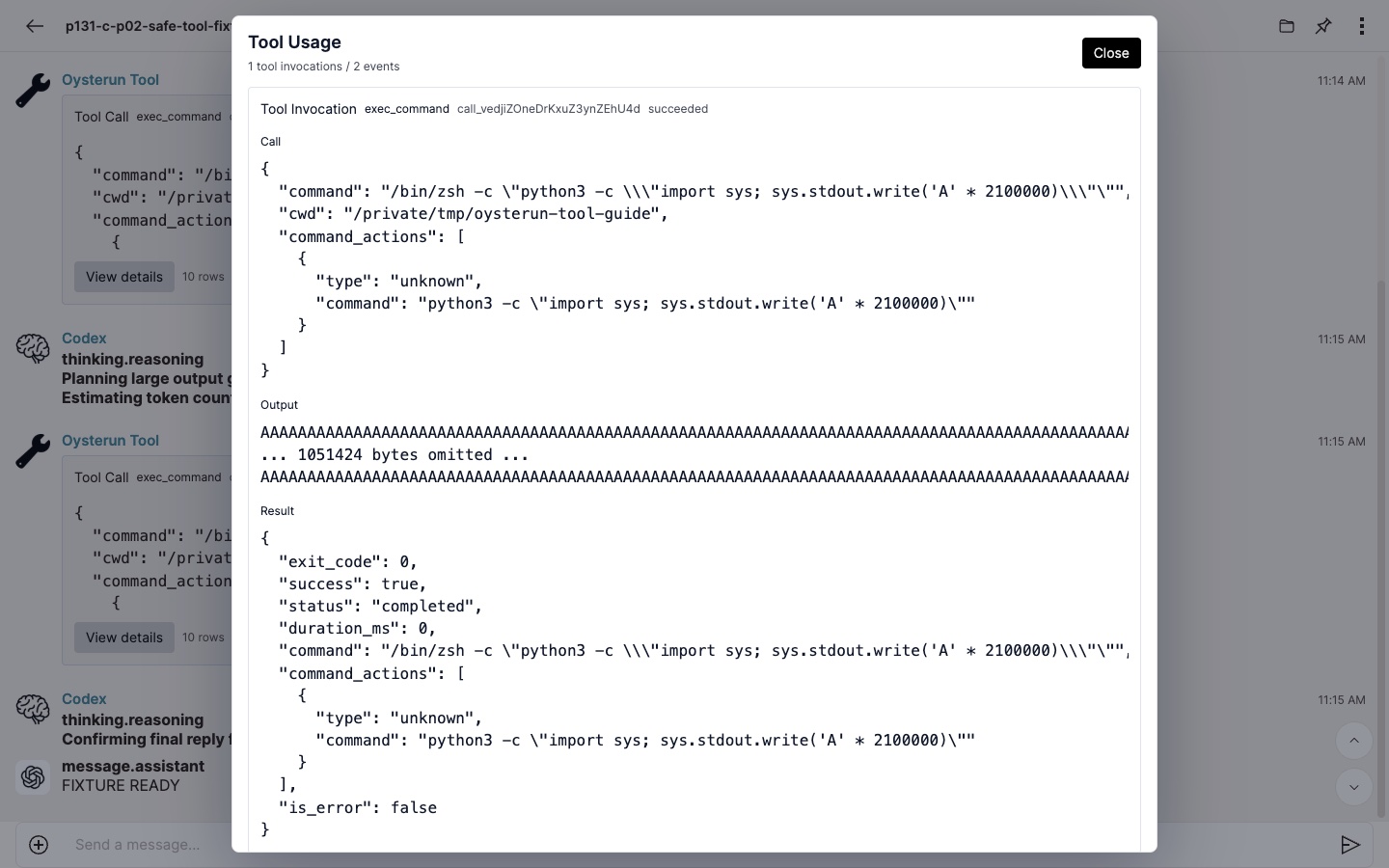This screenshot has width=1389, height=868.
Task: Click the second Oysterun Tool wrench icon
Action: coord(33,451)
